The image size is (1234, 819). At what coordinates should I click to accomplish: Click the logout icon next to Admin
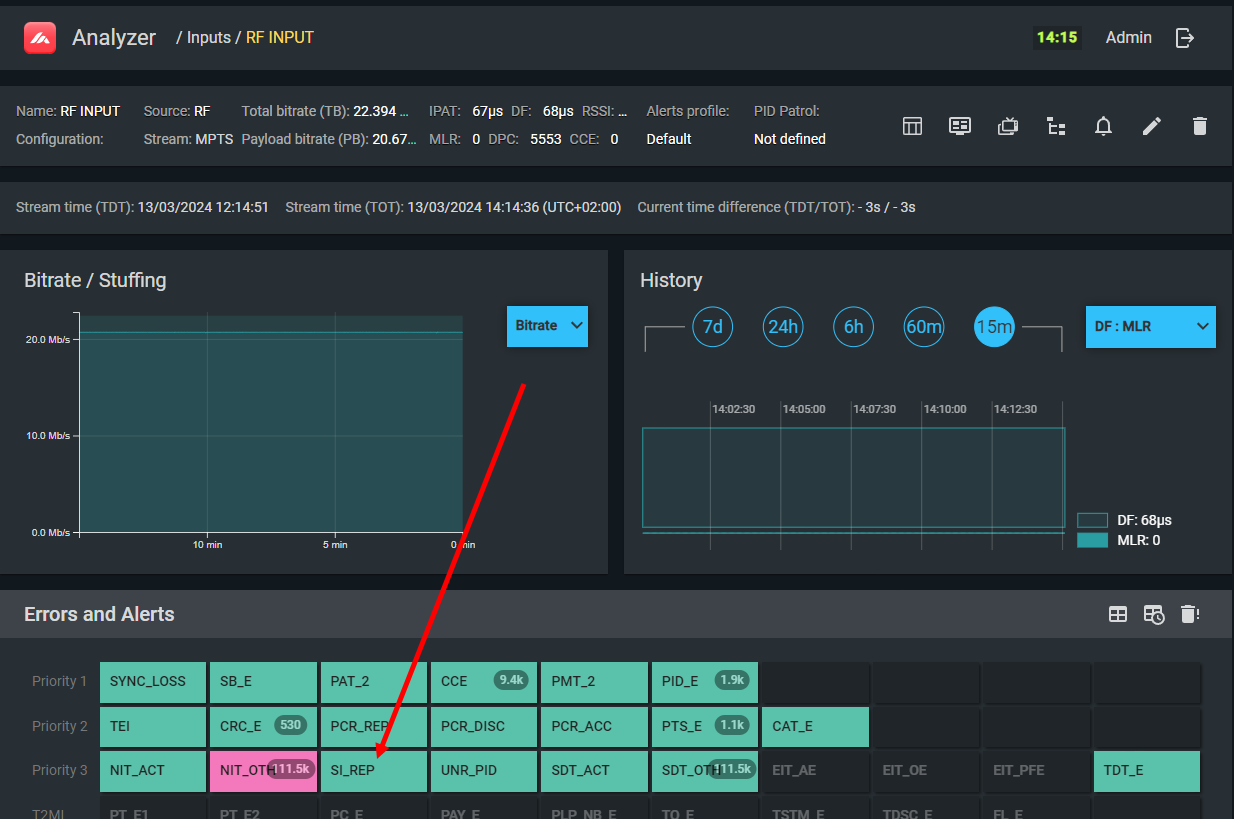click(x=1185, y=38)
